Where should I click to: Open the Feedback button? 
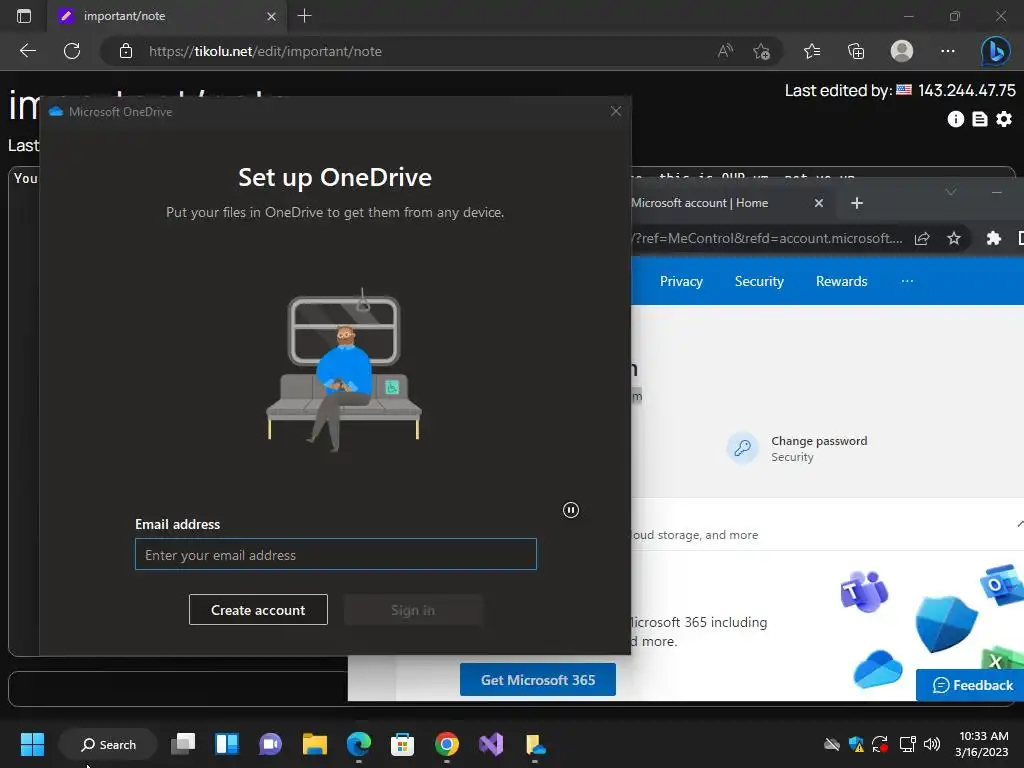click(972, 685)
